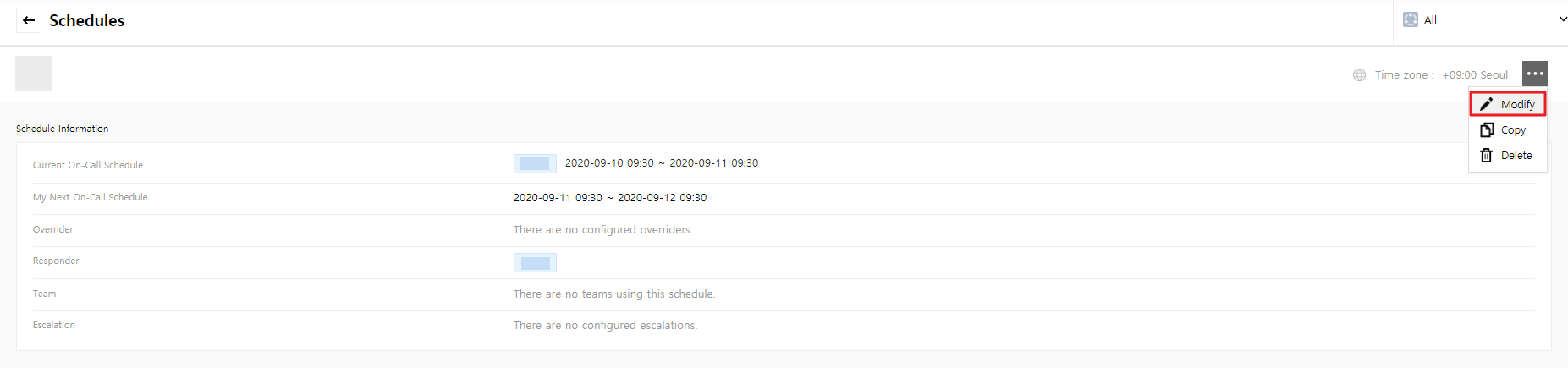Click the blue tag in Current On-Call Schedule
This screenshot has width=1568, height=368.
point(535,163)
